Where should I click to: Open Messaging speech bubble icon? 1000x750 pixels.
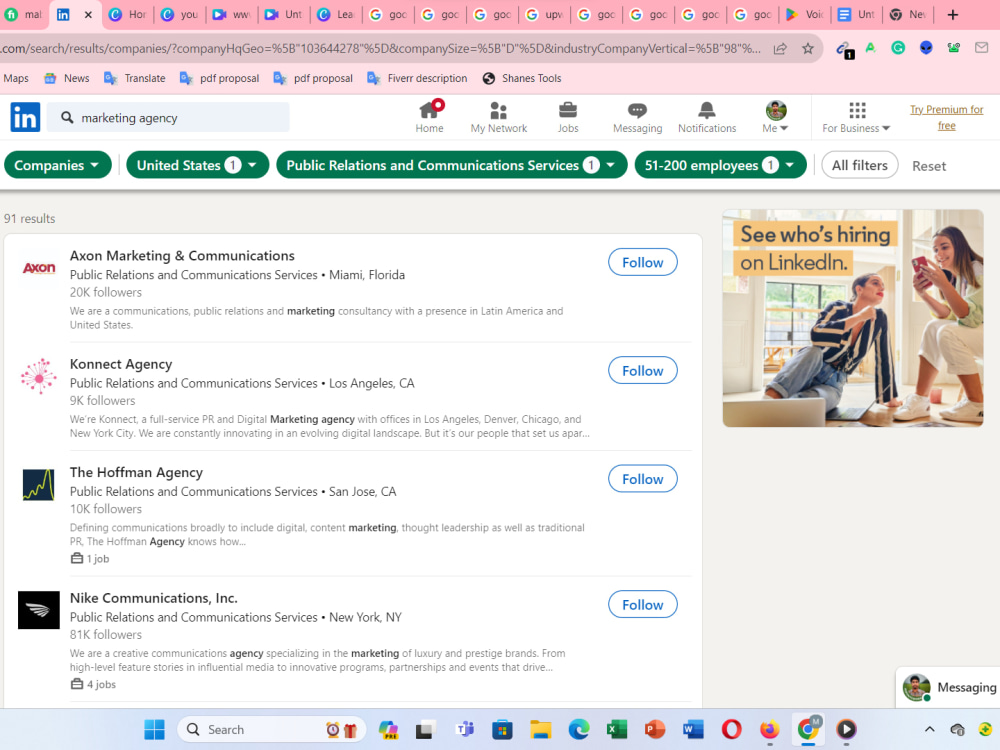coord(637,110)
